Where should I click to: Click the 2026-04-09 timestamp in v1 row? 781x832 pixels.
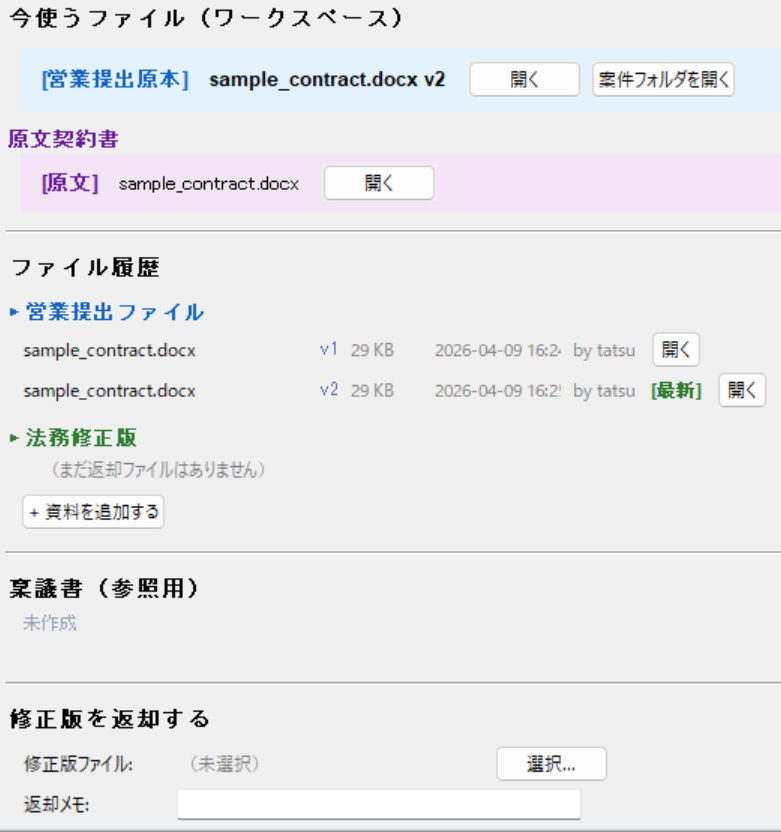[x=498, y=350]
